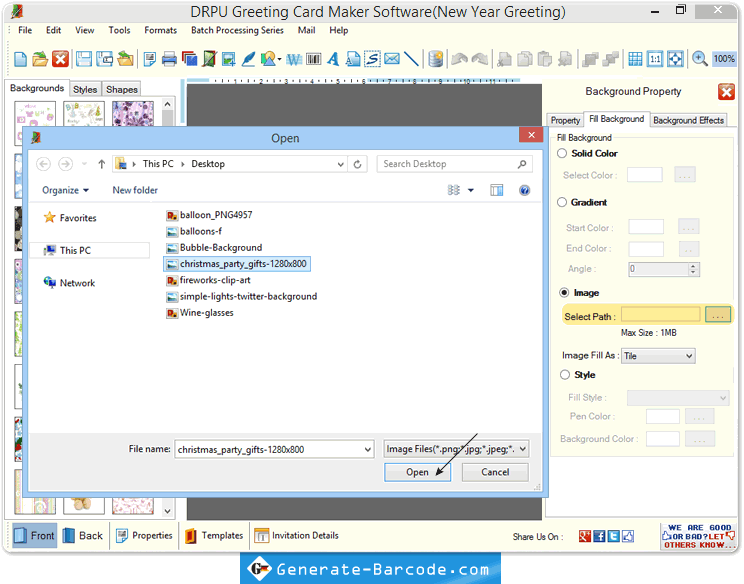This screenshot has height=584, width=744.
Task: Click the Templates button at bottom
Action: tap(214, 536)
